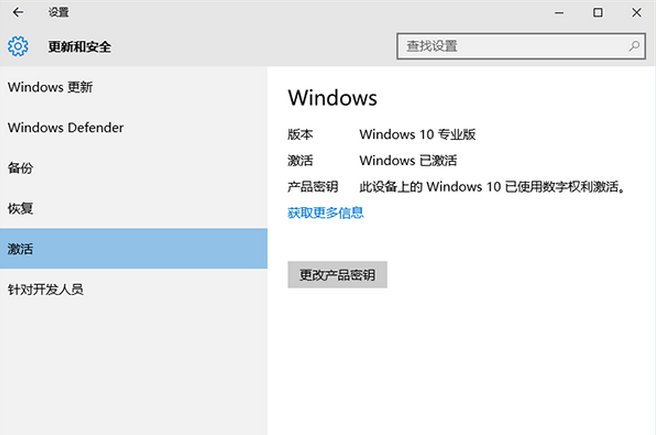
Task: Select 激活 in the sidebar
Action: 133,248
